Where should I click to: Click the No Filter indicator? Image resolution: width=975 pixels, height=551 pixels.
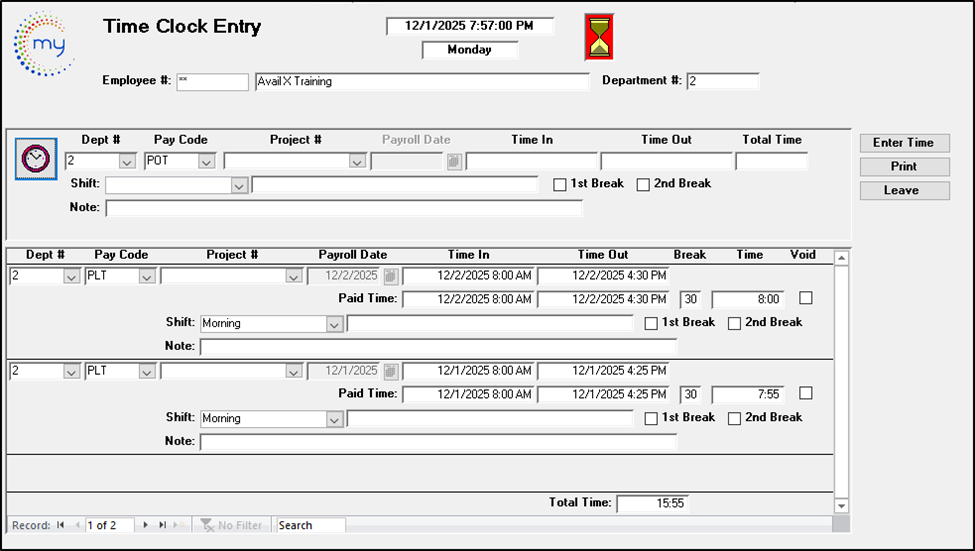tap(232, 525)
